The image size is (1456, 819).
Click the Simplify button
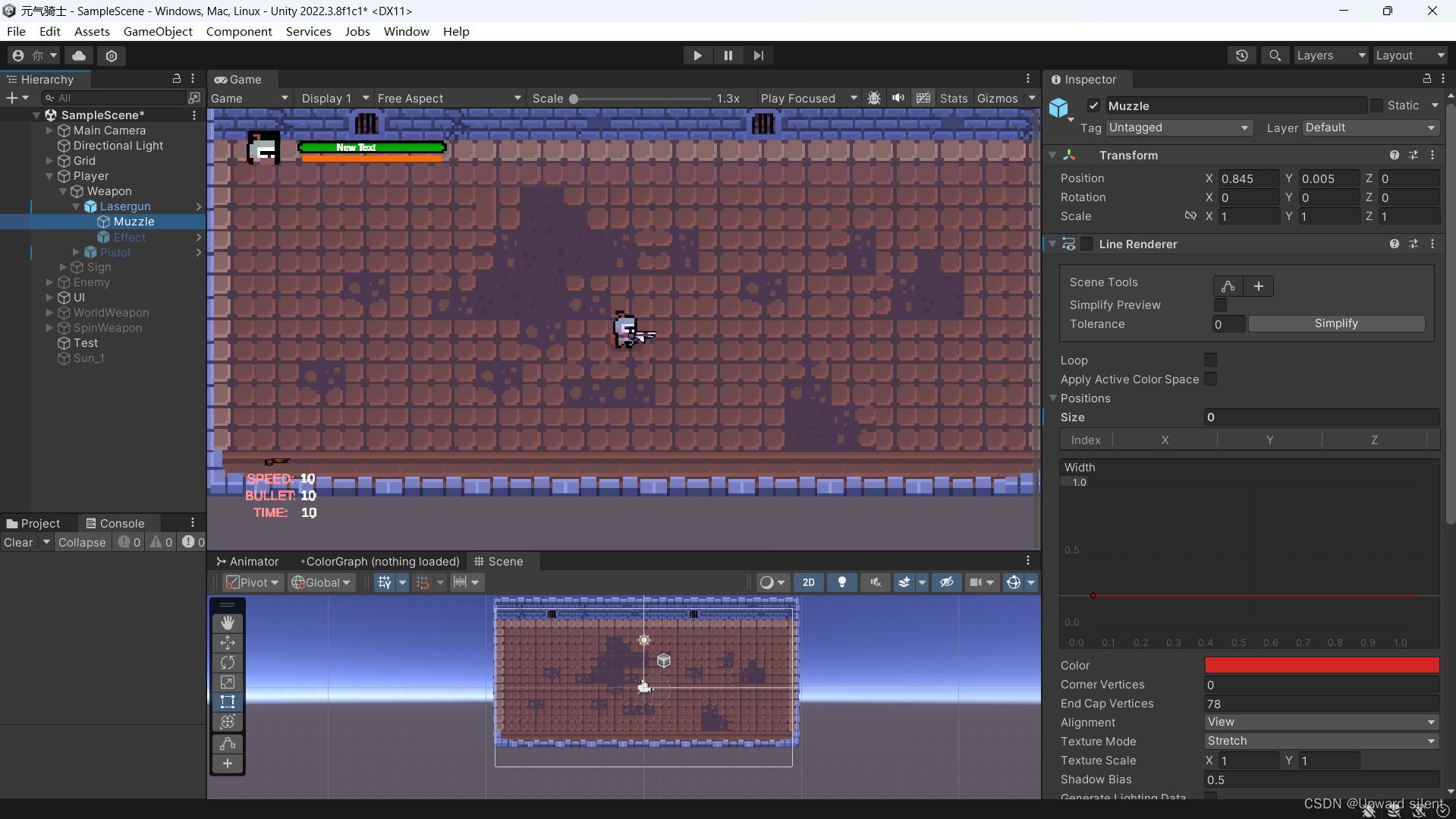click(x=1335, y=323)
